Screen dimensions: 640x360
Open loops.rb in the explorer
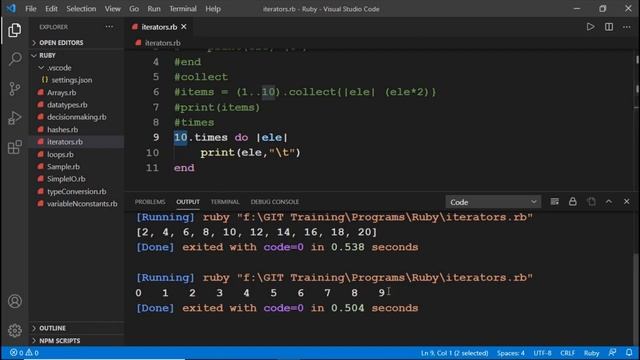(x=60, y=154)
